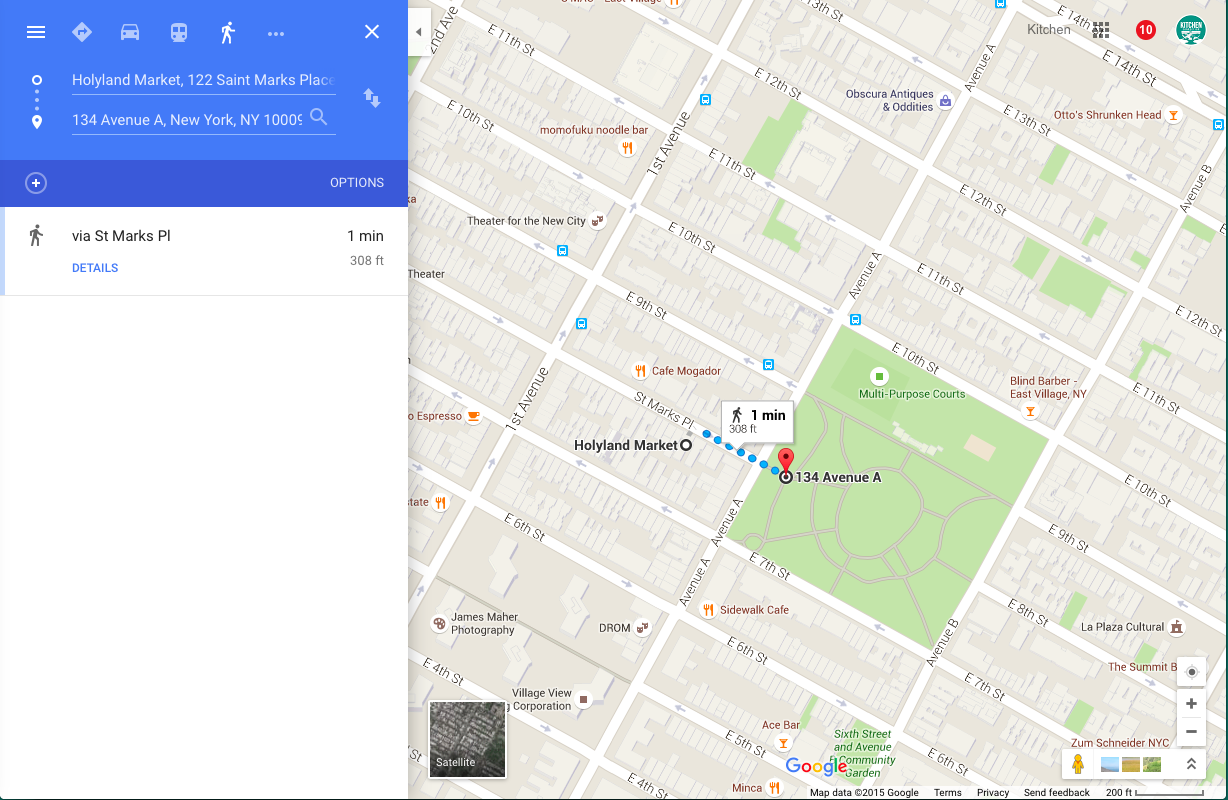Open DETAILS for the walking route

[95, 268]
